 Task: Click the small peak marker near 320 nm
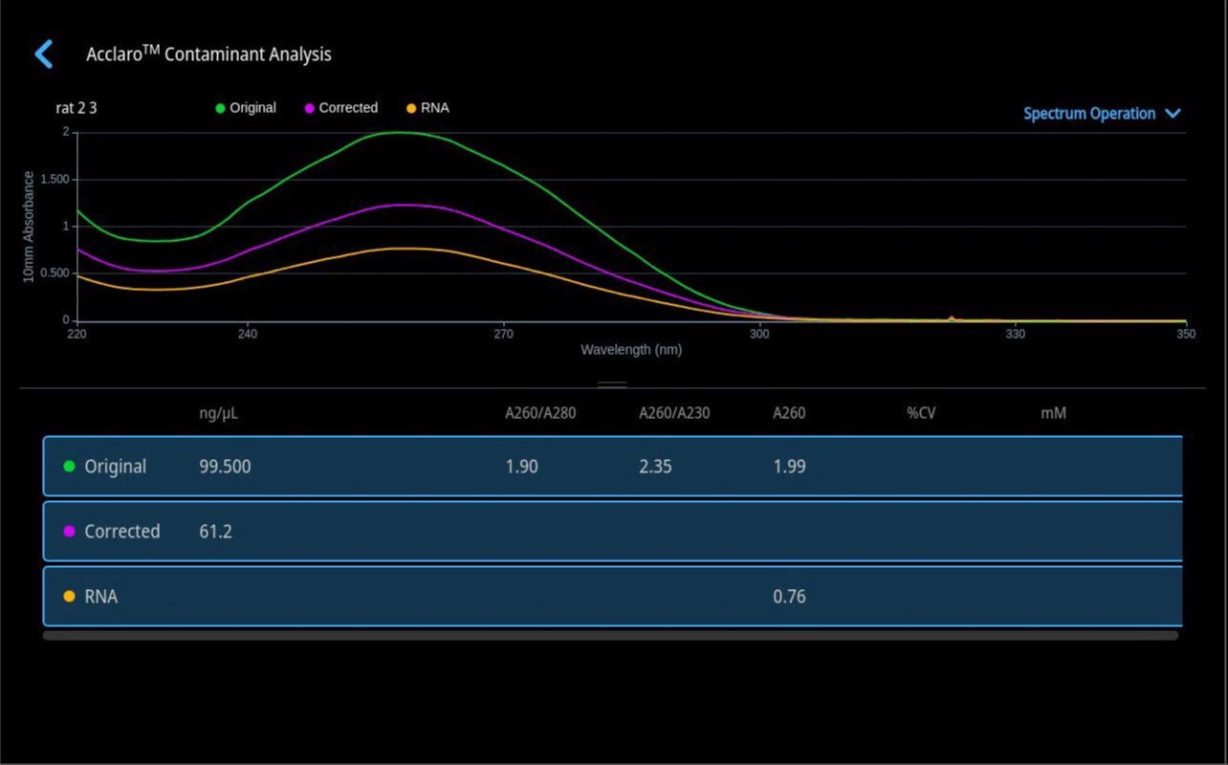pos(951,318)
